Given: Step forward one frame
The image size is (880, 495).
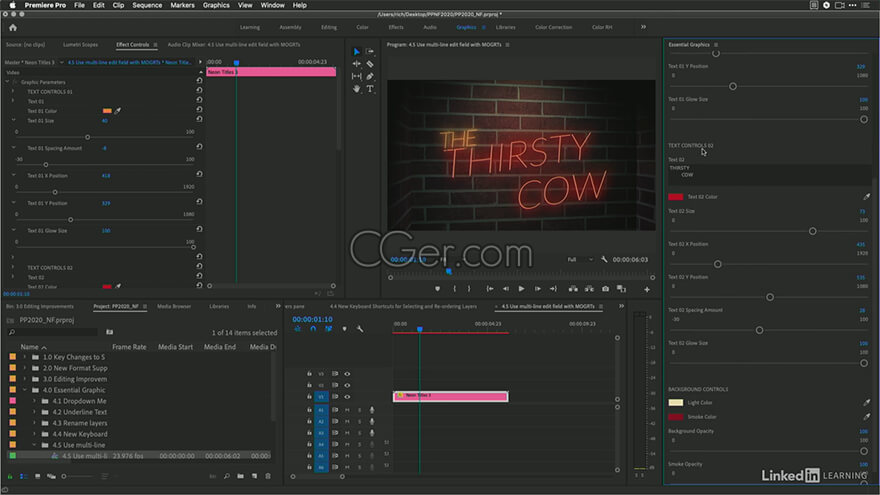Looking at the screenshot, I should (x=538, y=289).
